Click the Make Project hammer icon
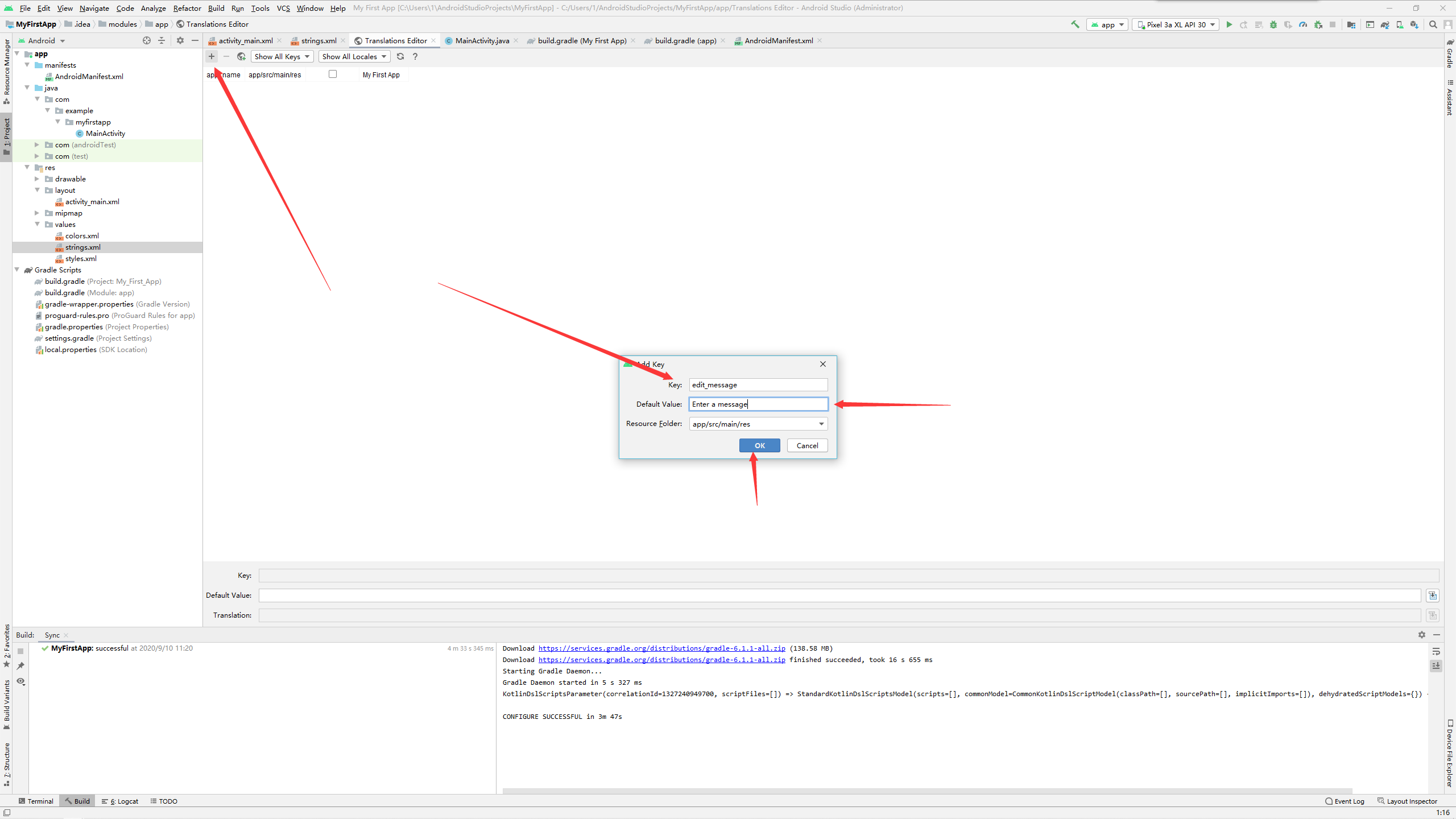The height and width of the screenshot is (819, 1456). pos(1075,24)
